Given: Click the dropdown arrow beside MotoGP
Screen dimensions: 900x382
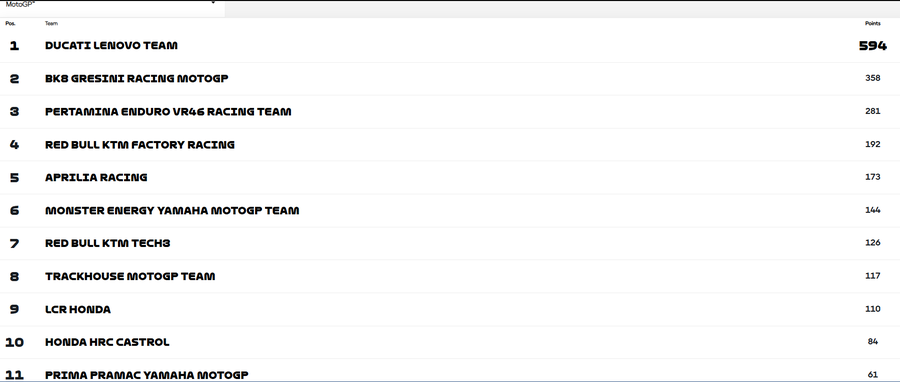Looking at the screenshot, I should pos(213,2).
